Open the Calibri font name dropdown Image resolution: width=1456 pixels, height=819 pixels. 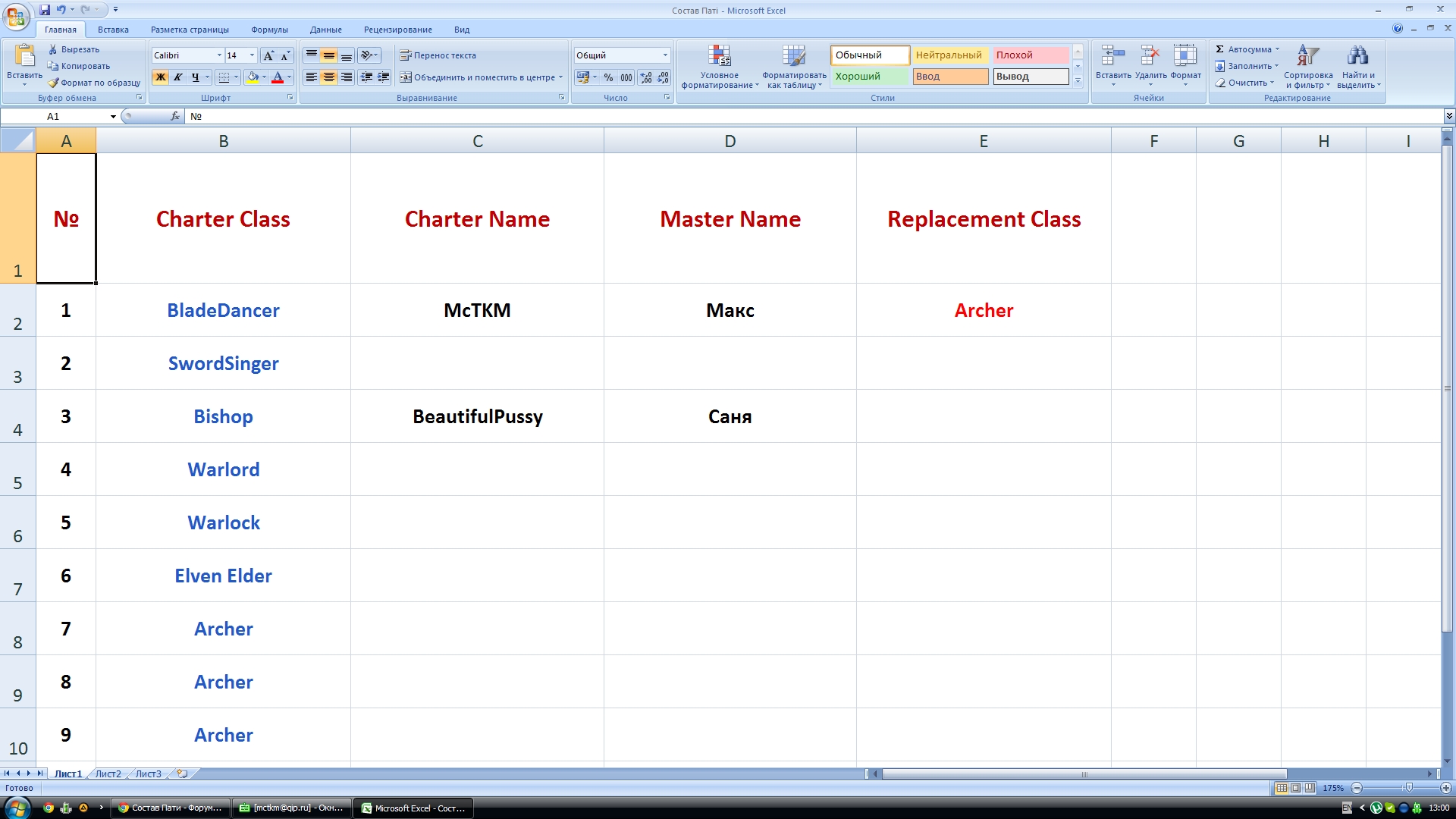click(x=219, y=55)
